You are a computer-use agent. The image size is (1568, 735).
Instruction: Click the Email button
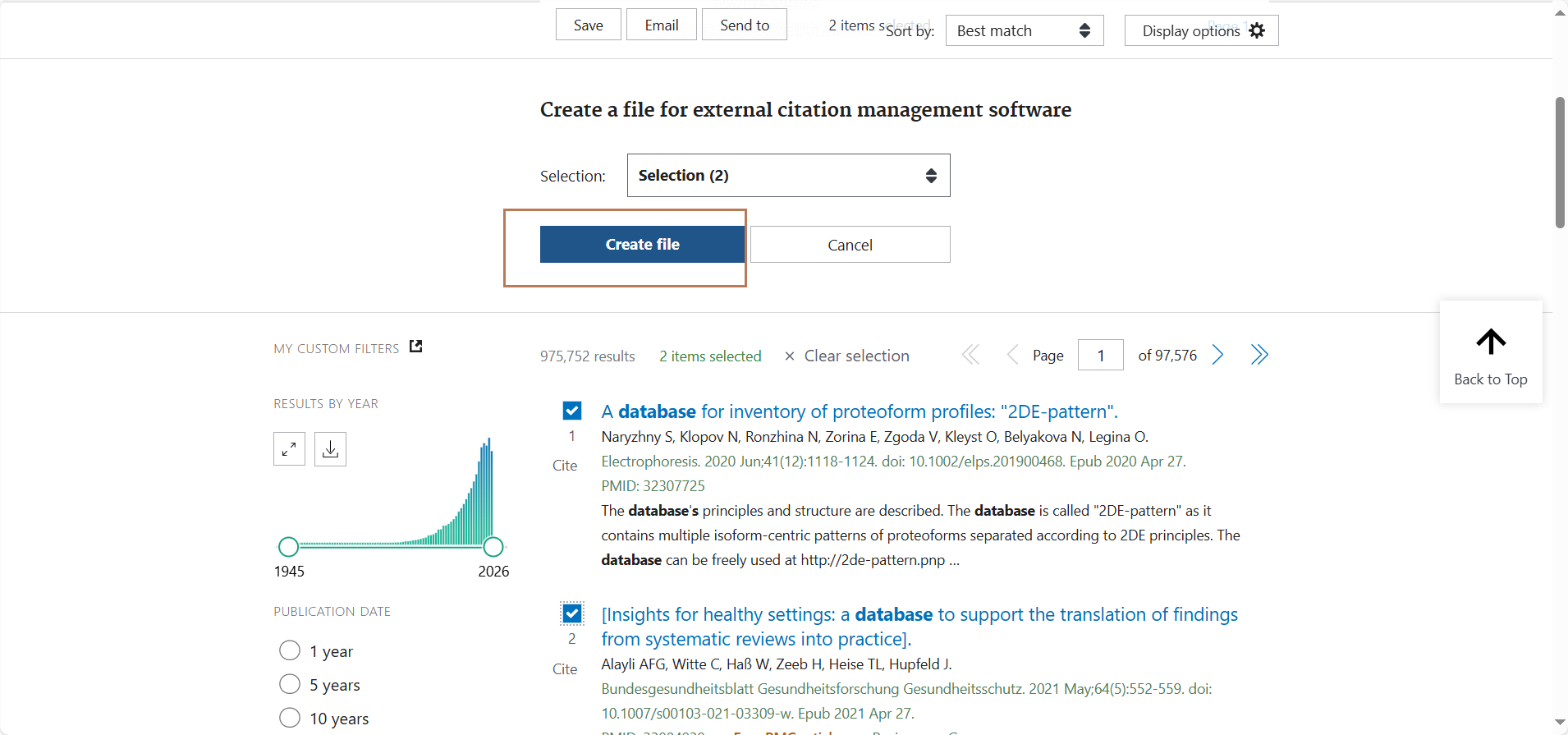point(661,25)
